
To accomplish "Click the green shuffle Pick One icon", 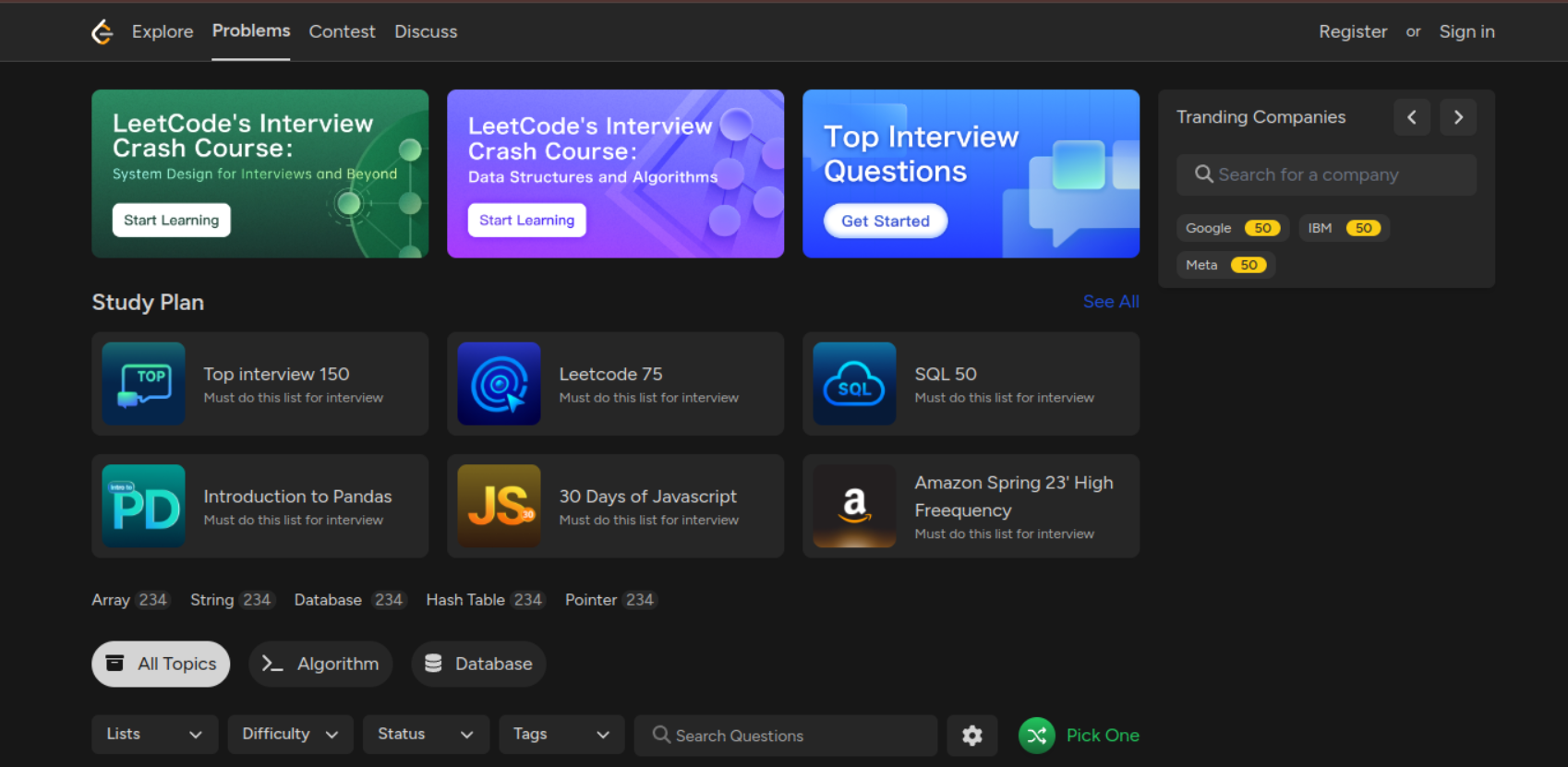I will 1036,736.
